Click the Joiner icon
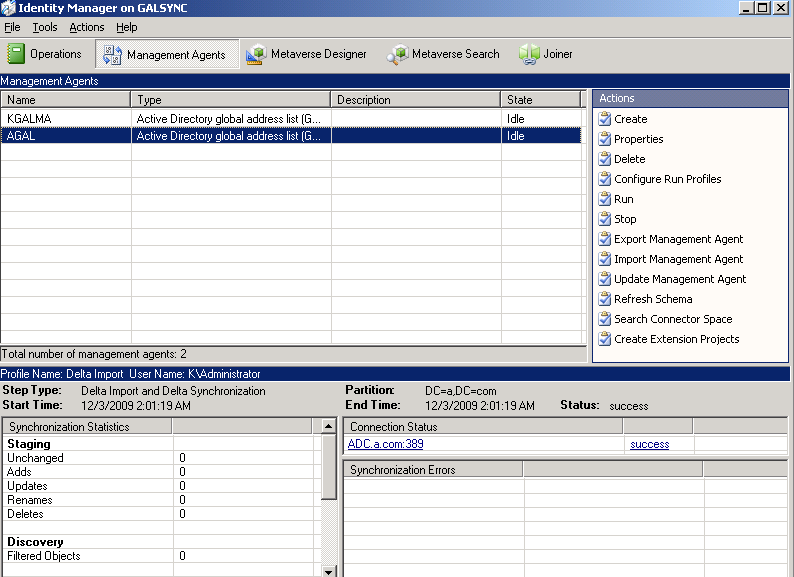794x577 pixels. [x=529, y=54]
